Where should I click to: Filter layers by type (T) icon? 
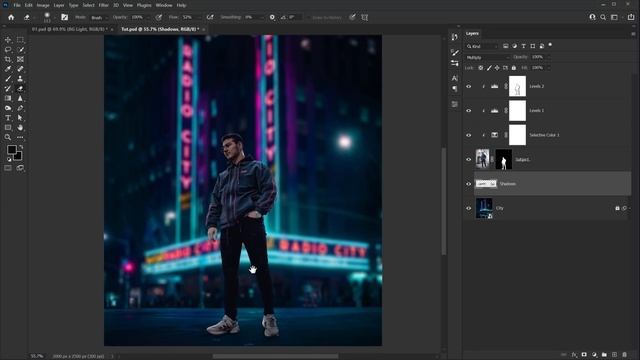pyautogui.click(x=524, y=46)
